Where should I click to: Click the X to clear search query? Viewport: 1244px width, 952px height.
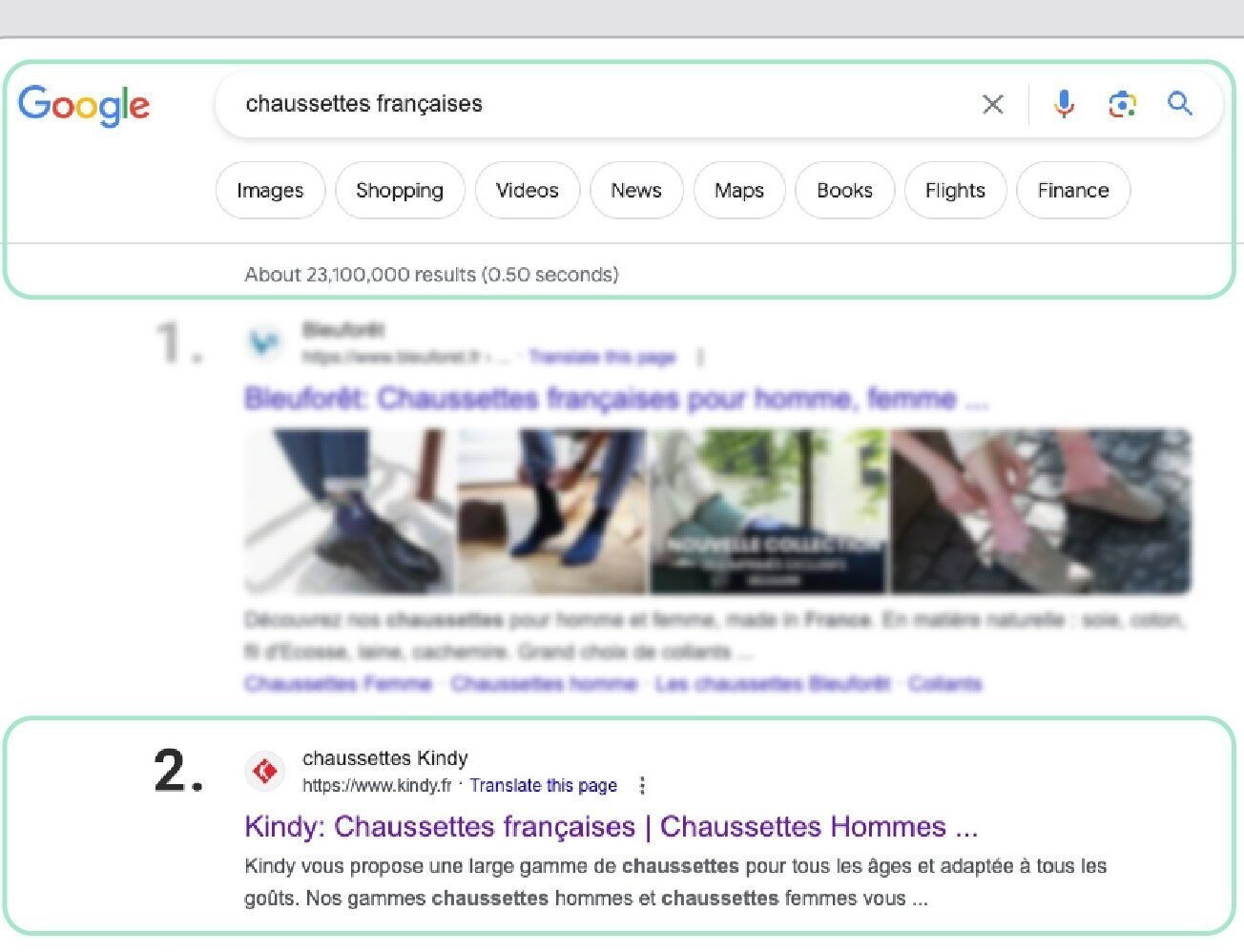pyautogui.click(x=992, y=105)
